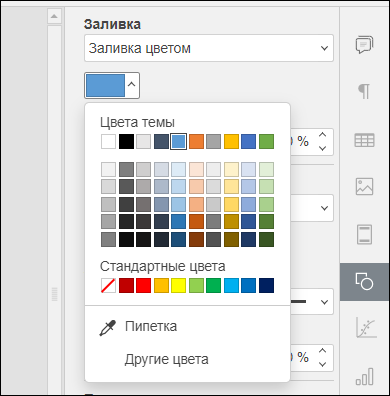Viewport: 390px width, 396px height.
Task: Increase the lower percent value
Action: [x=322, y=351]
